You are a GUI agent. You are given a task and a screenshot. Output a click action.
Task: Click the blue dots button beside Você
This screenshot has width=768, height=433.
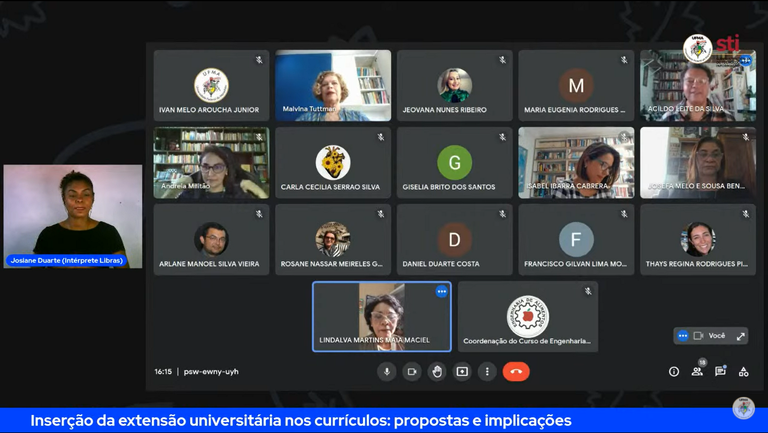tap(683, 336)
